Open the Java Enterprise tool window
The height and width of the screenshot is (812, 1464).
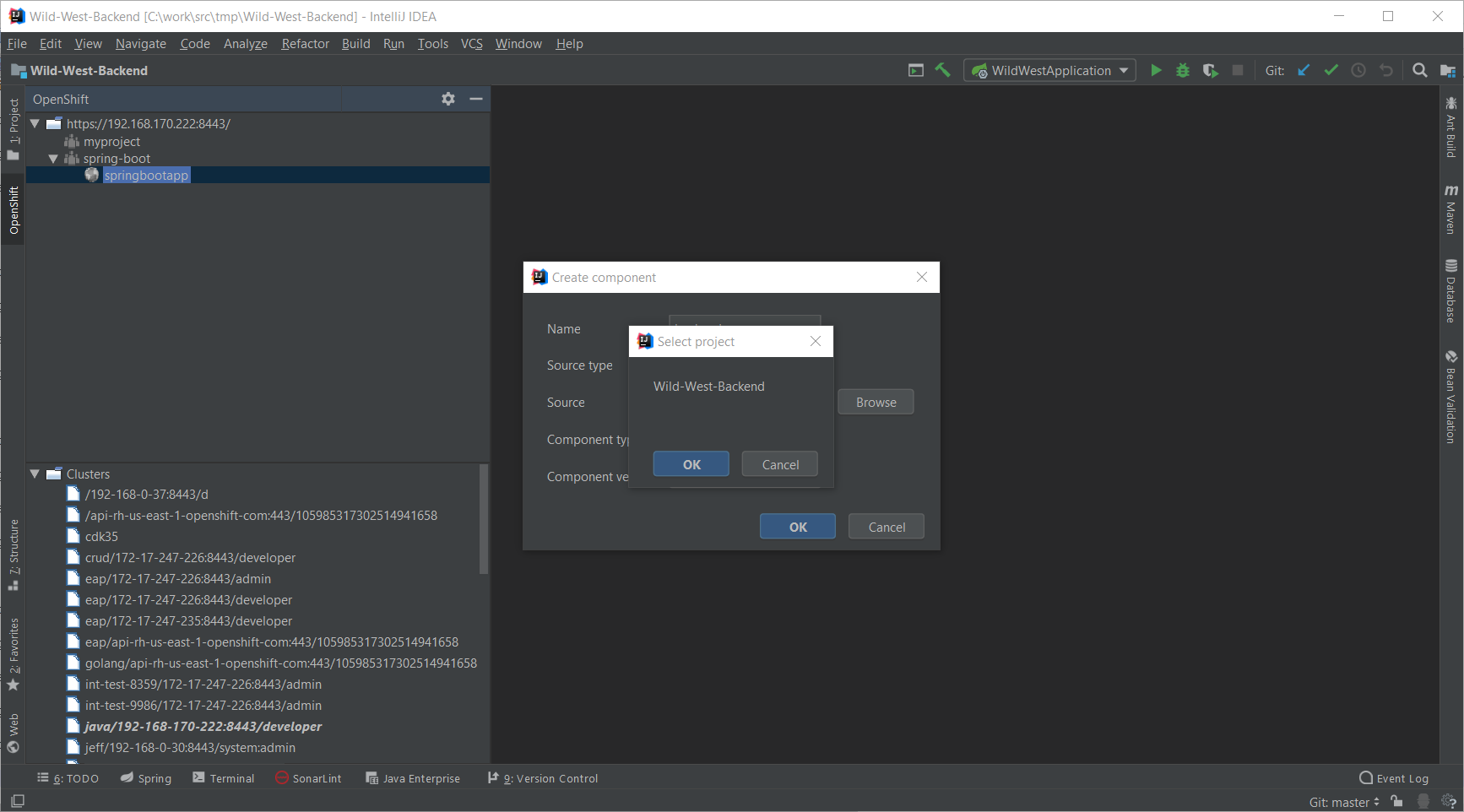(413, 778)
